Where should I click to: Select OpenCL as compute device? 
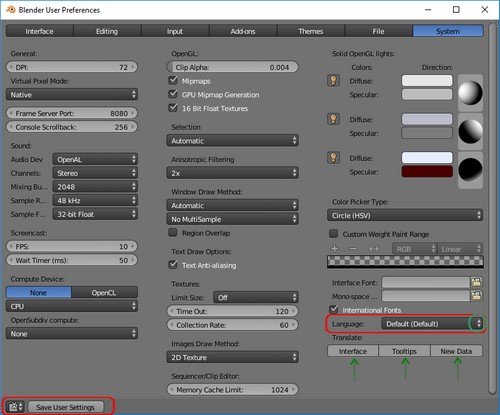[104, 293]
